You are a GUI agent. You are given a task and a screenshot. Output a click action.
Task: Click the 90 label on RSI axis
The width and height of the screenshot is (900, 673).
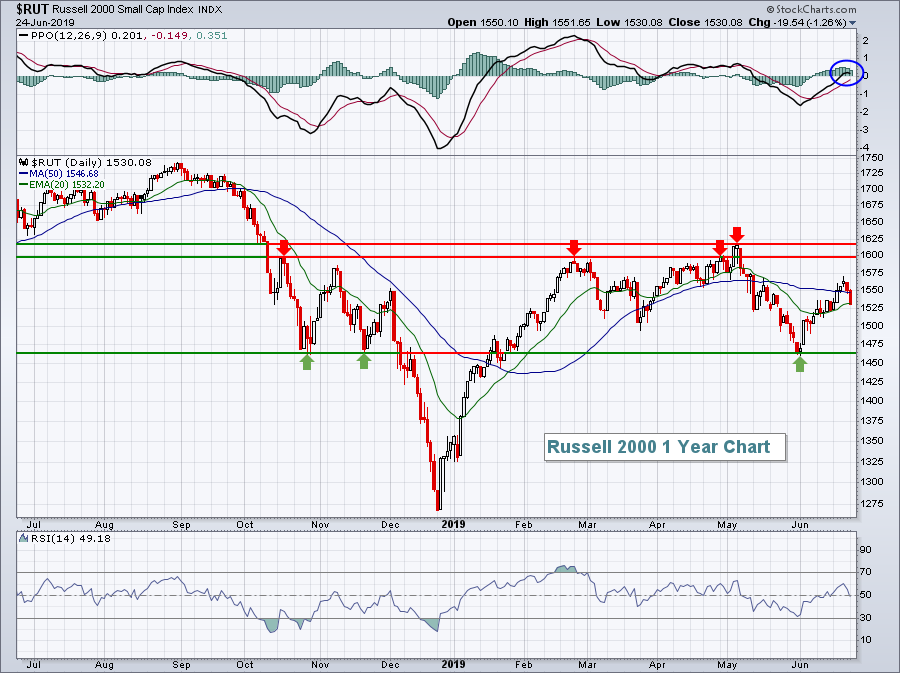[866, 550]
